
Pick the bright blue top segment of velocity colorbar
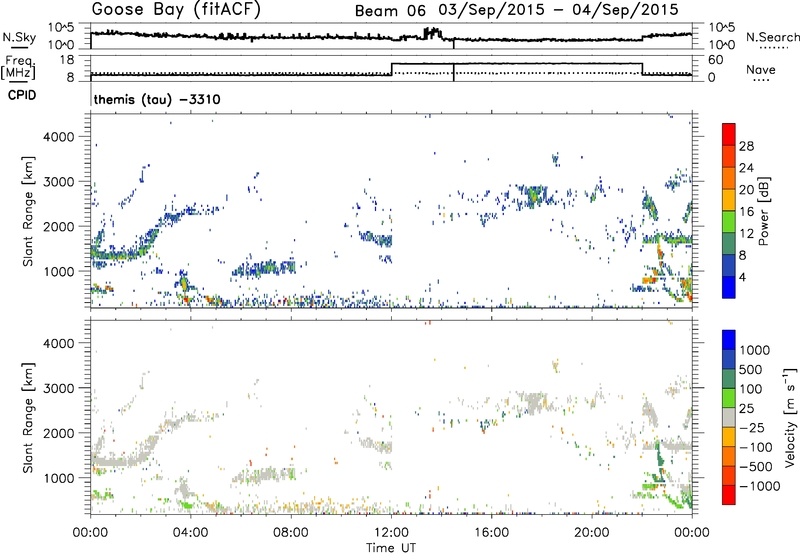729,340
